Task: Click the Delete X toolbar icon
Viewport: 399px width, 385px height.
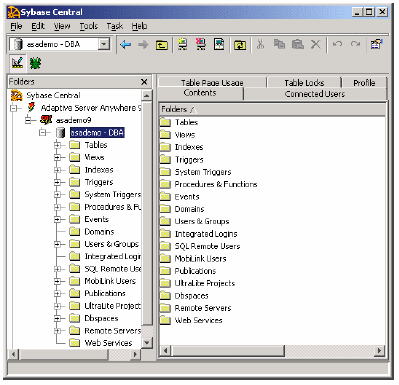Action: point(315,44)
